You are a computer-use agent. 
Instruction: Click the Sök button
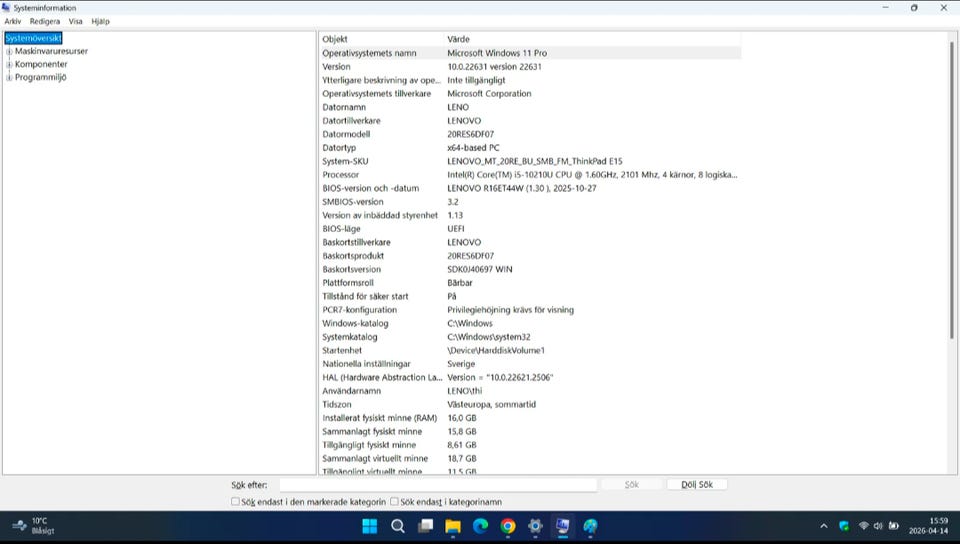(x=631, y=485)
